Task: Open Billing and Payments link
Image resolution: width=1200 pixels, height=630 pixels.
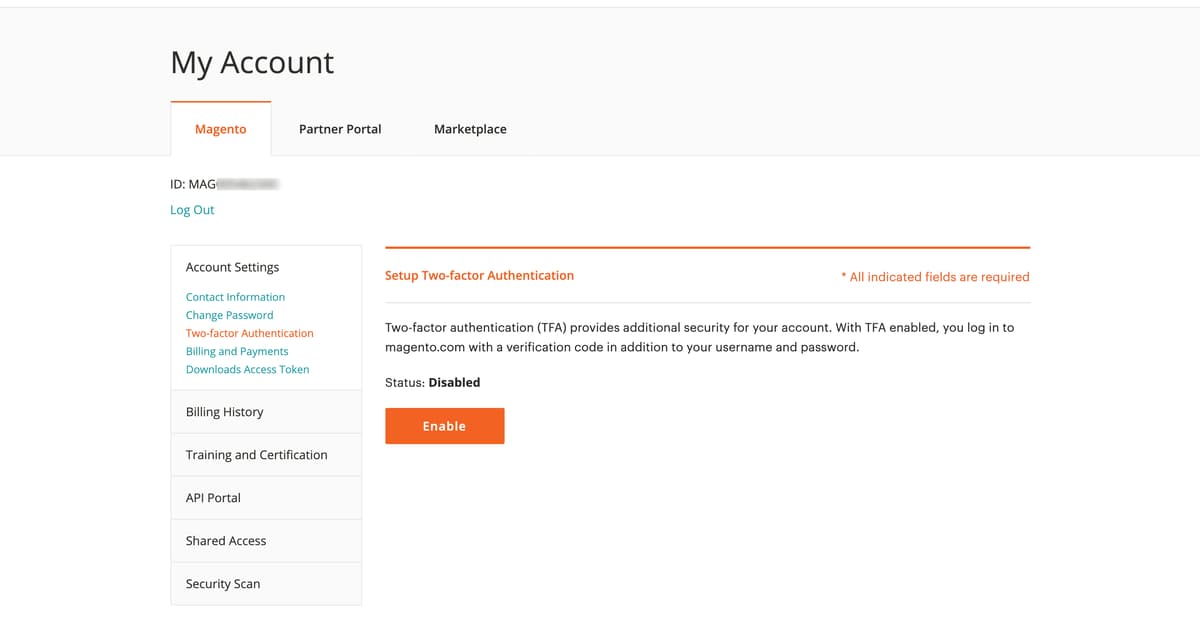Action: click(x=237, y=351)
